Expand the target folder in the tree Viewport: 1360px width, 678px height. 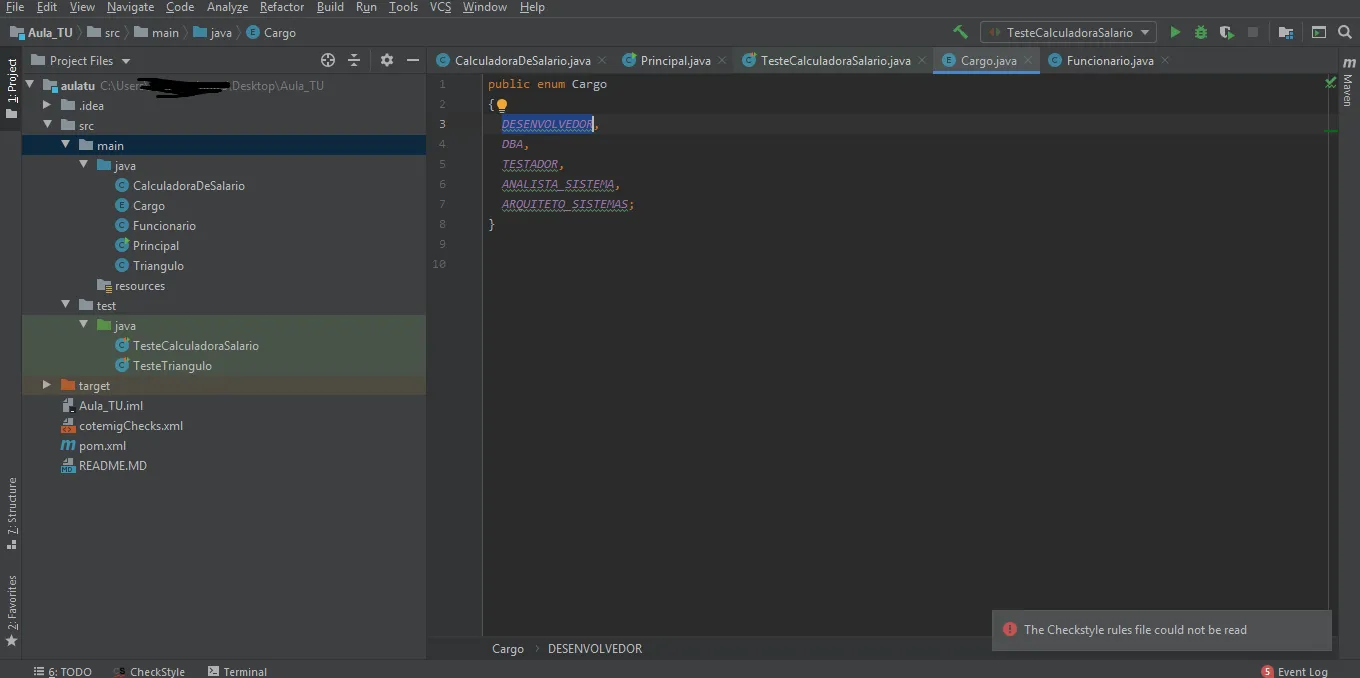click(47, 385)
